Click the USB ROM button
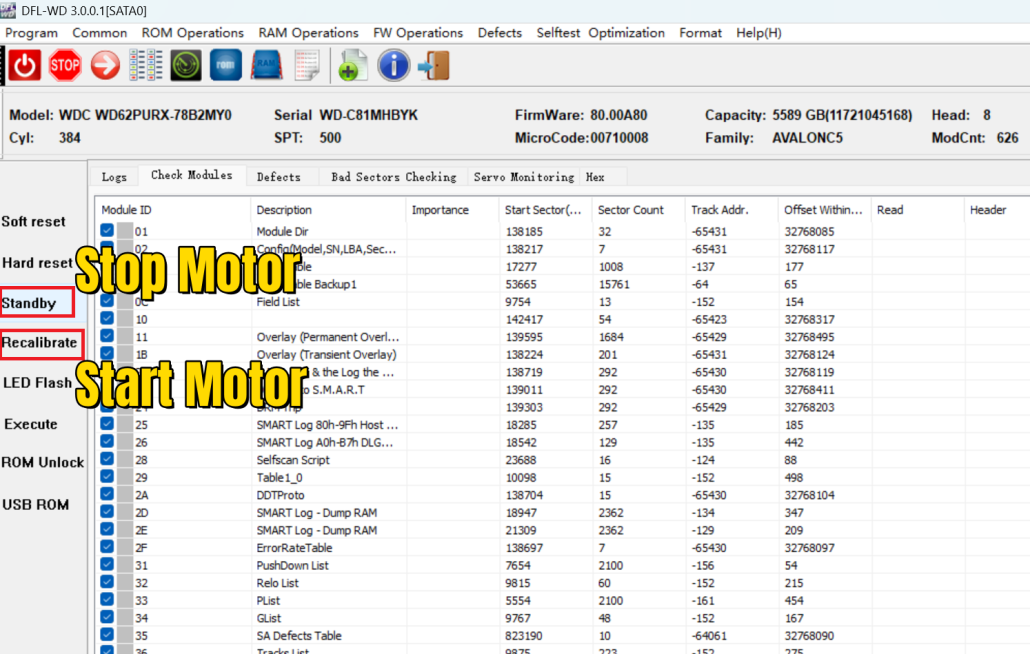 (x=35, y=505)
